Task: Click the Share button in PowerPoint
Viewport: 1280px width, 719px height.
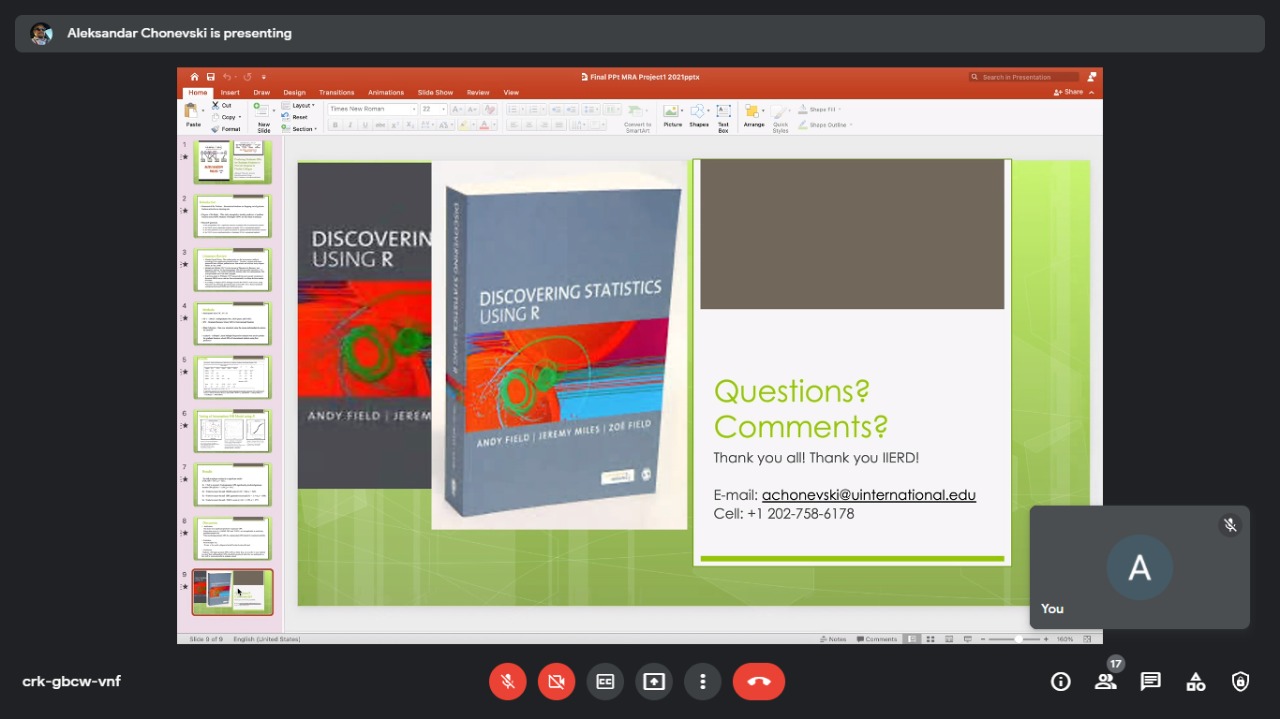Action: [x=1069, y=92]
